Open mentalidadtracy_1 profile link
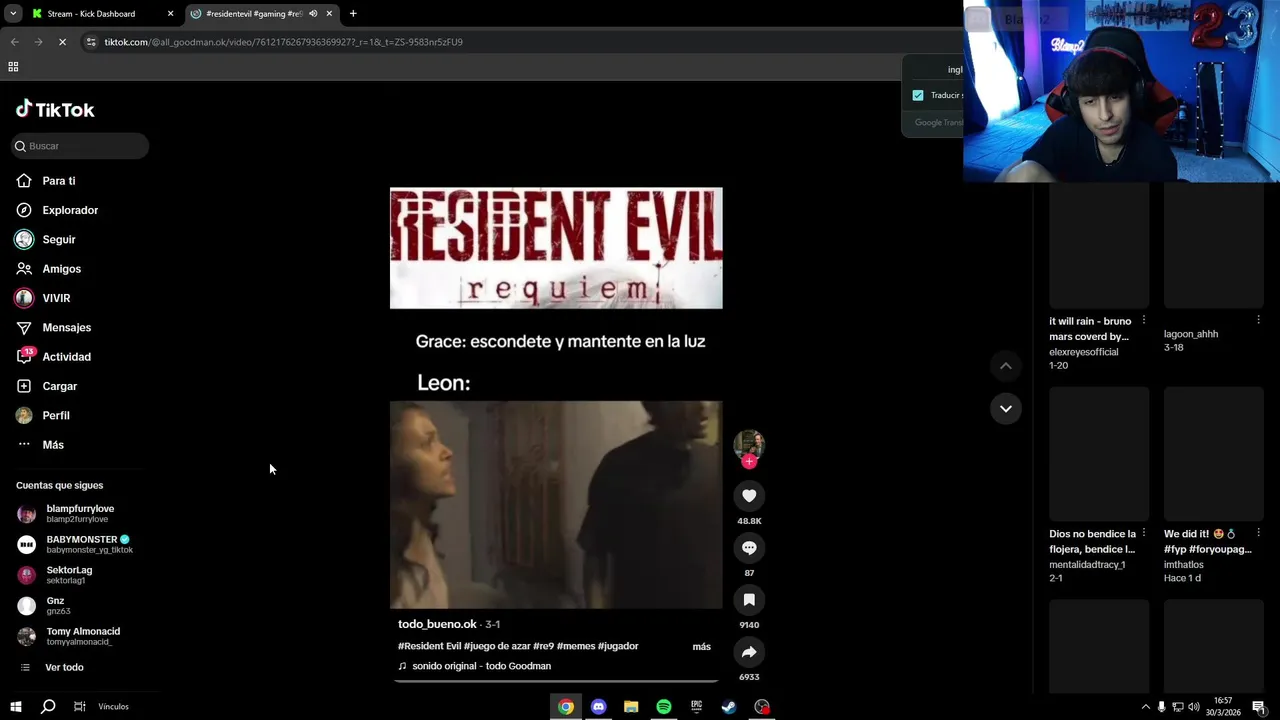This screenshot has height=720, width=1280. 1087,565
